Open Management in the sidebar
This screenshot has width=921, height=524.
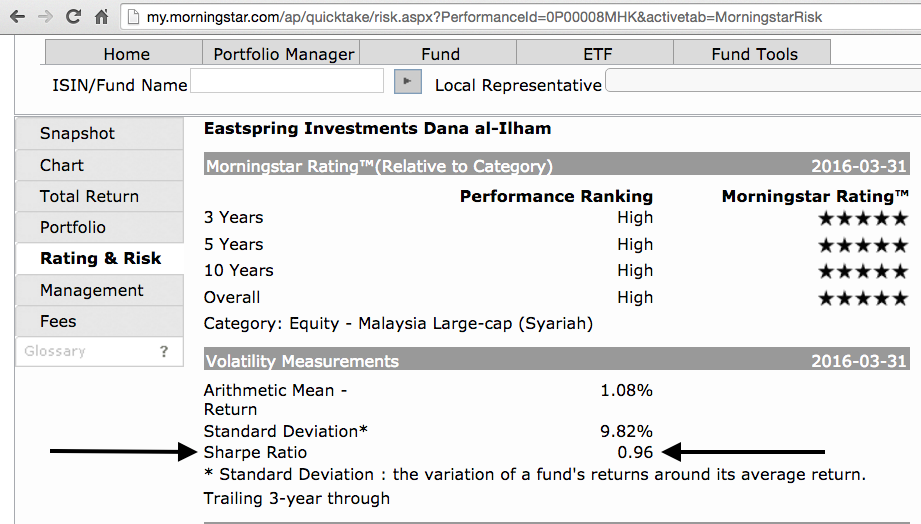coord(92,291)
